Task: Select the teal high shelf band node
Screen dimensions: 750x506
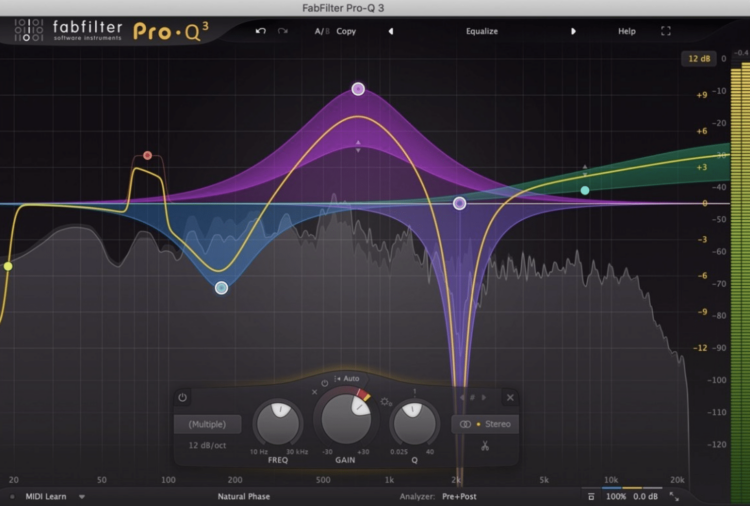Action: coord(585,190)
